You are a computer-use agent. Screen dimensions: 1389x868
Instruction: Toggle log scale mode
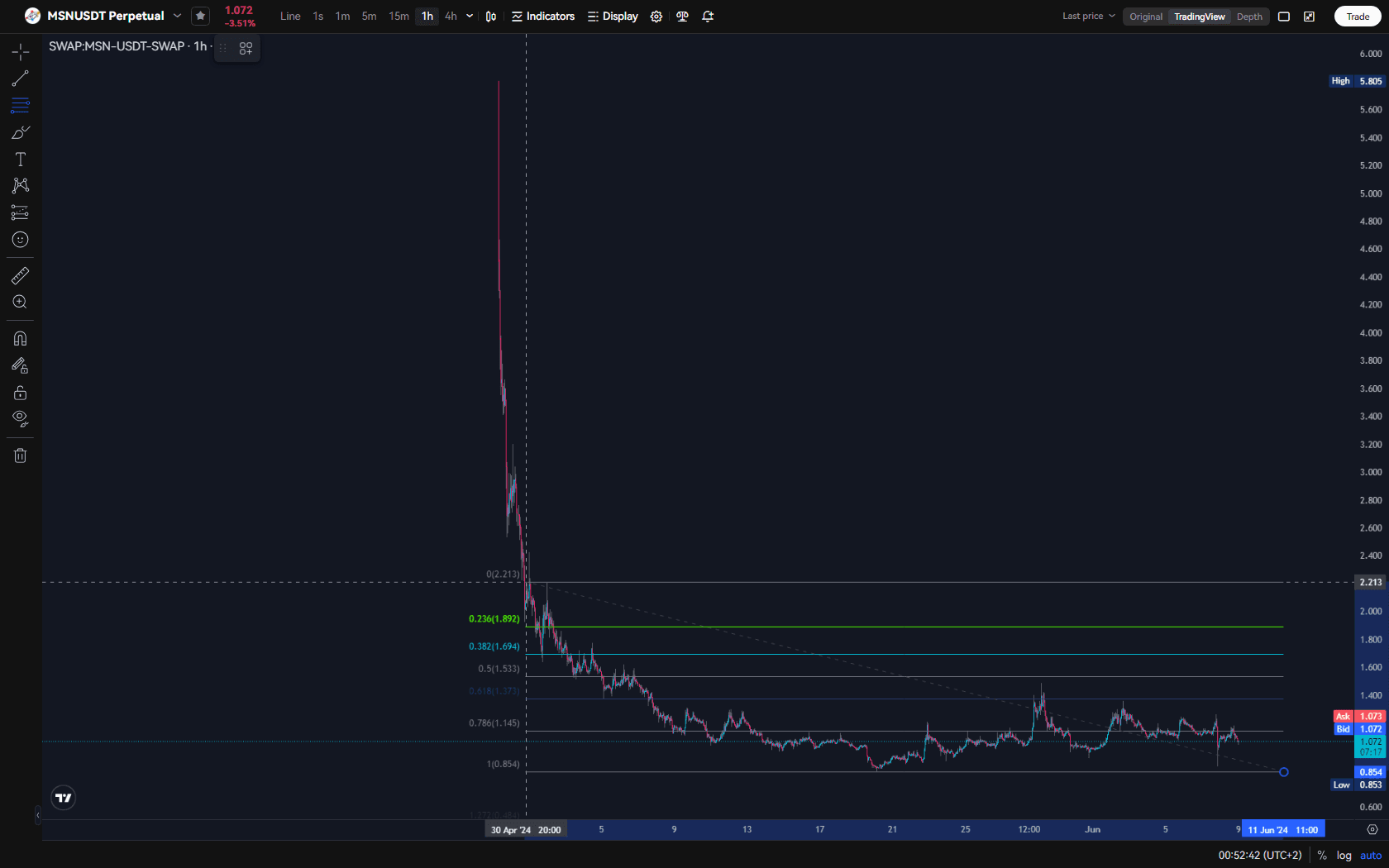click(1344, 856)
